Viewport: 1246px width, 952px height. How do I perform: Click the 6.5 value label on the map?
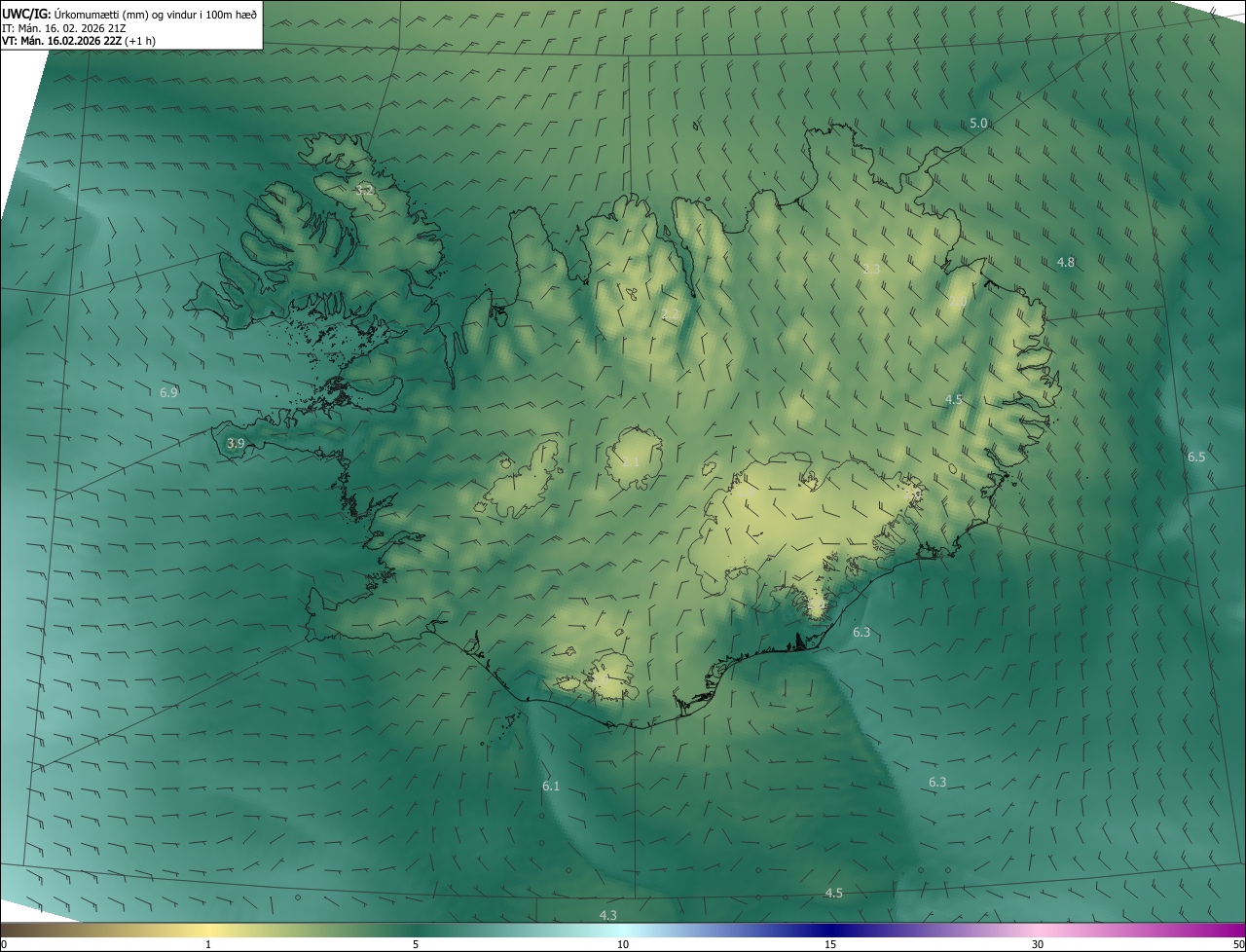(1196, 458)
